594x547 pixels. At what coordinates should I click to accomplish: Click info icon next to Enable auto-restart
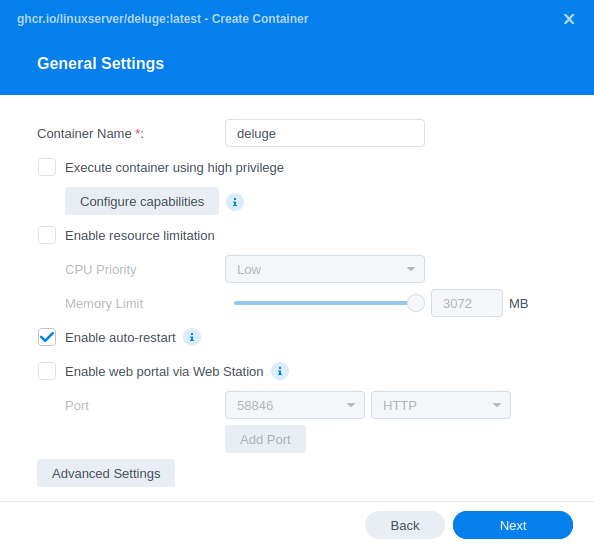(x=192, y=337)
